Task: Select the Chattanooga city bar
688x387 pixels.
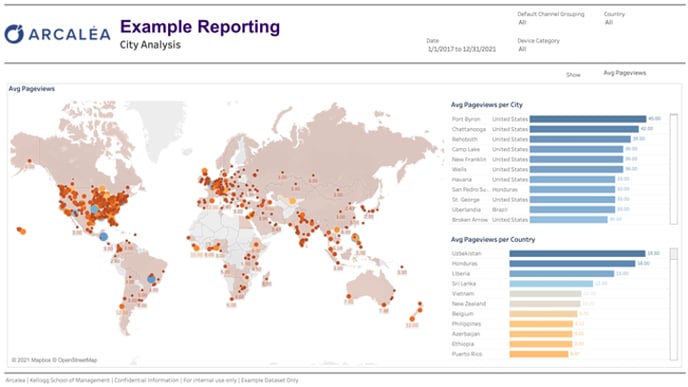Action: pos(584,129)
